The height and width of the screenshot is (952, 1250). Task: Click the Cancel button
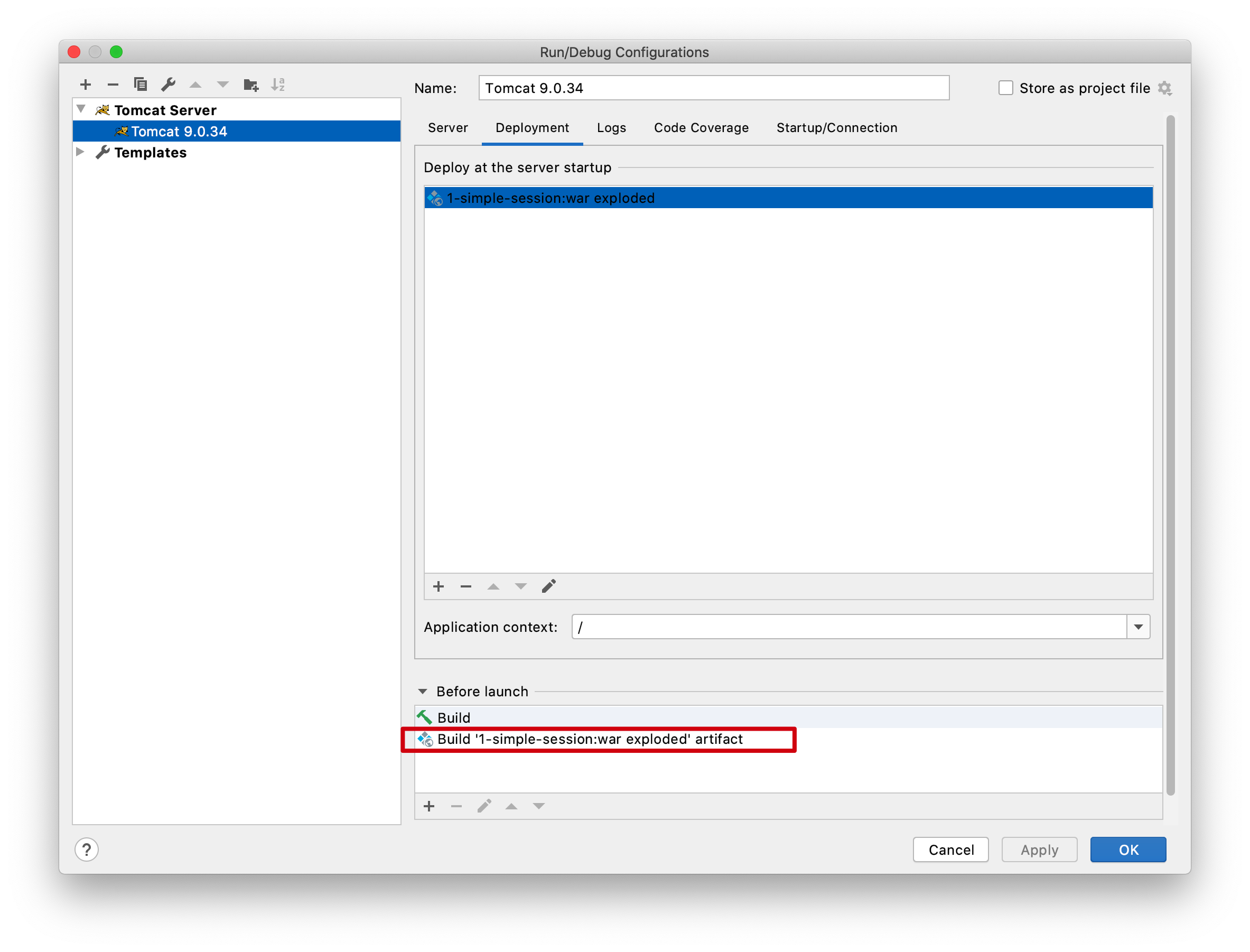tap(950, 850)
